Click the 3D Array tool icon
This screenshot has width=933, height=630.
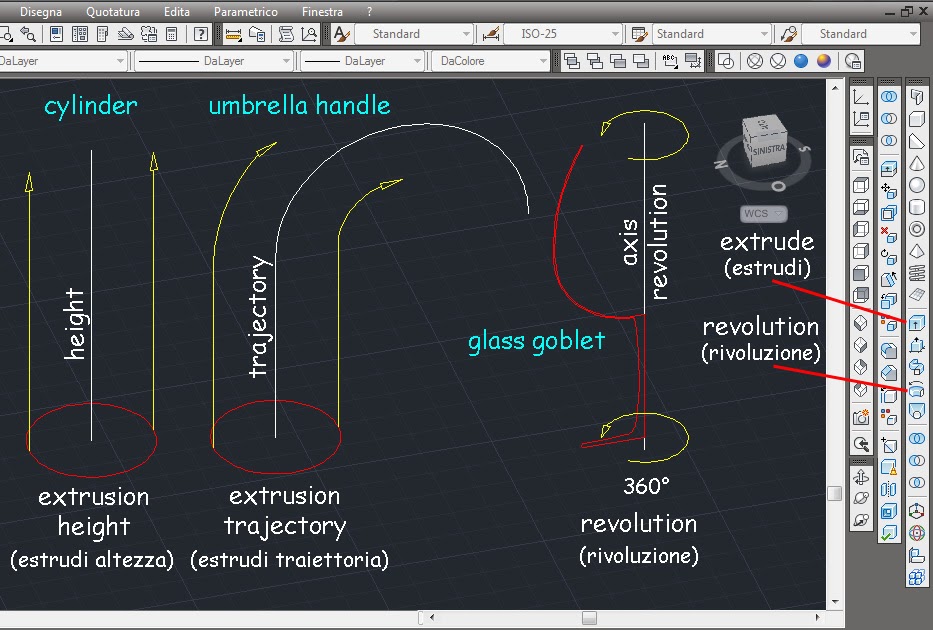coord(916,577)
